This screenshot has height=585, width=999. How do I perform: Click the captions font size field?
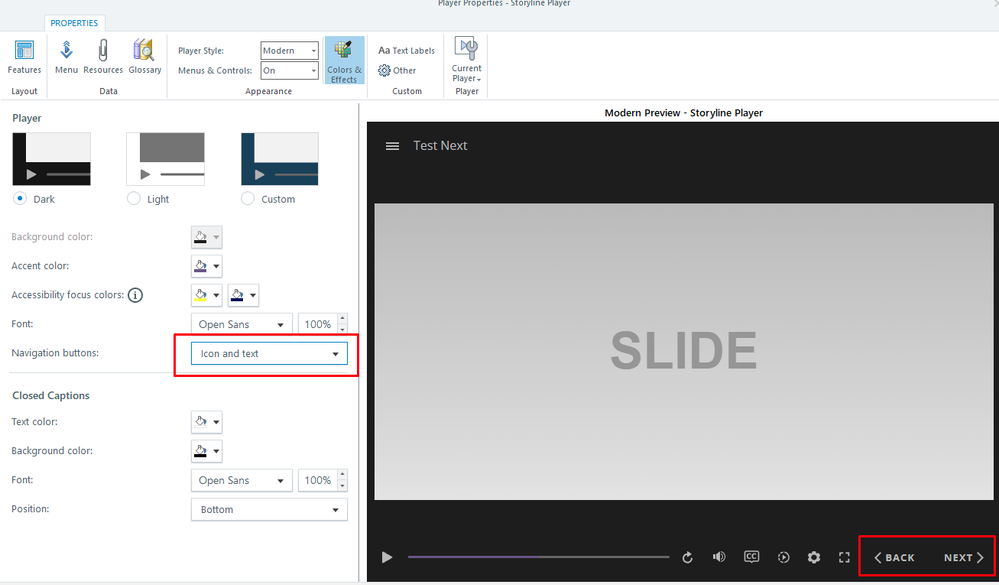tap(317, 480)
